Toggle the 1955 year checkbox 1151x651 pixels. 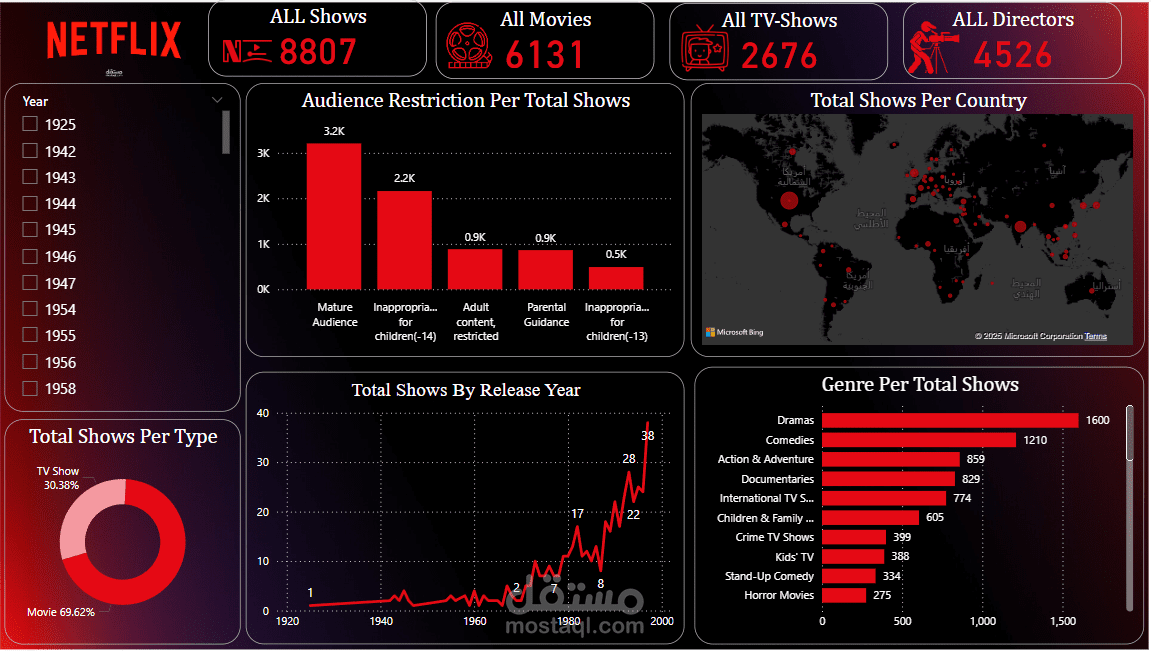tap(30, 335)
